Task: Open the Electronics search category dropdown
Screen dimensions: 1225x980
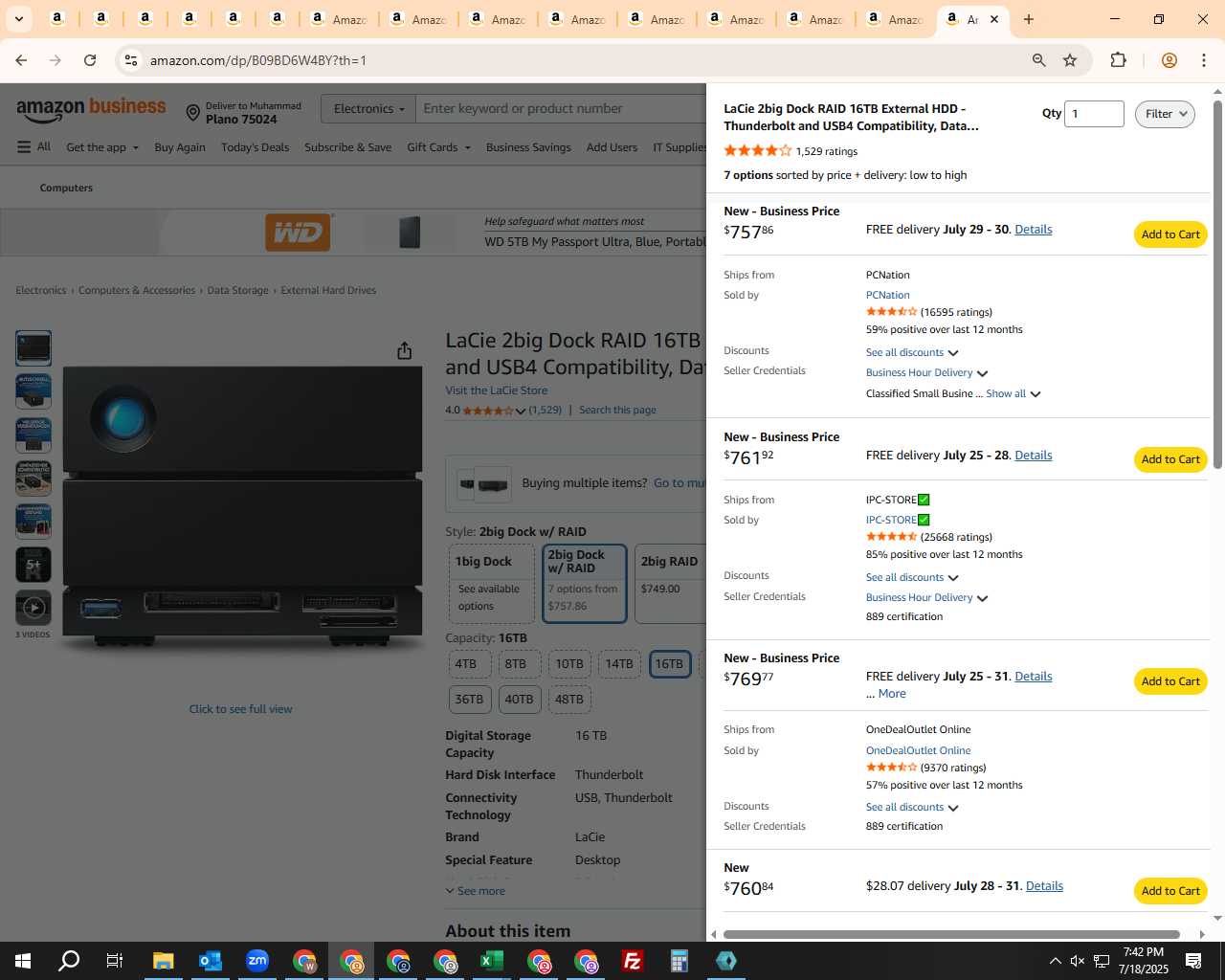Action: coord(368,109)
